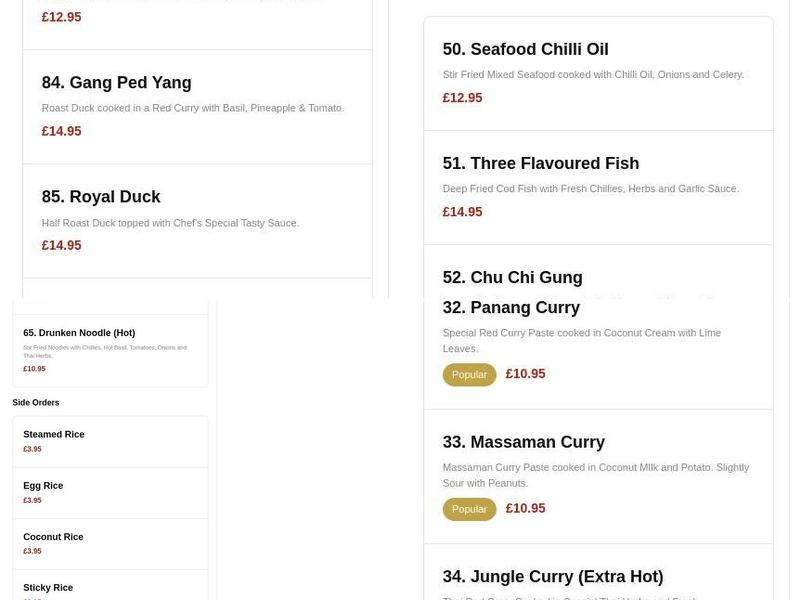
Task: Select the Three Flavoured Fish dish
Action: pyautogui.click(x=541, y=162)
